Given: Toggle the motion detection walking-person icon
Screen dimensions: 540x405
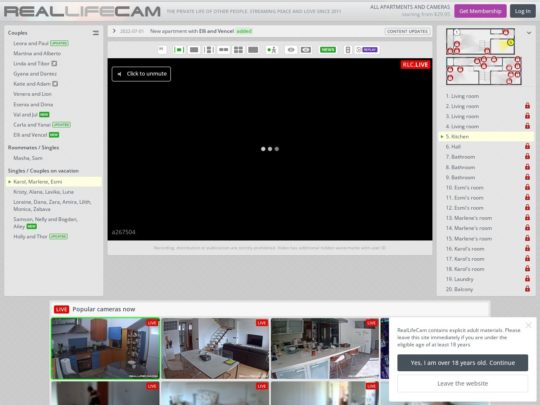Looking at the screenshot, I should 272,50.
